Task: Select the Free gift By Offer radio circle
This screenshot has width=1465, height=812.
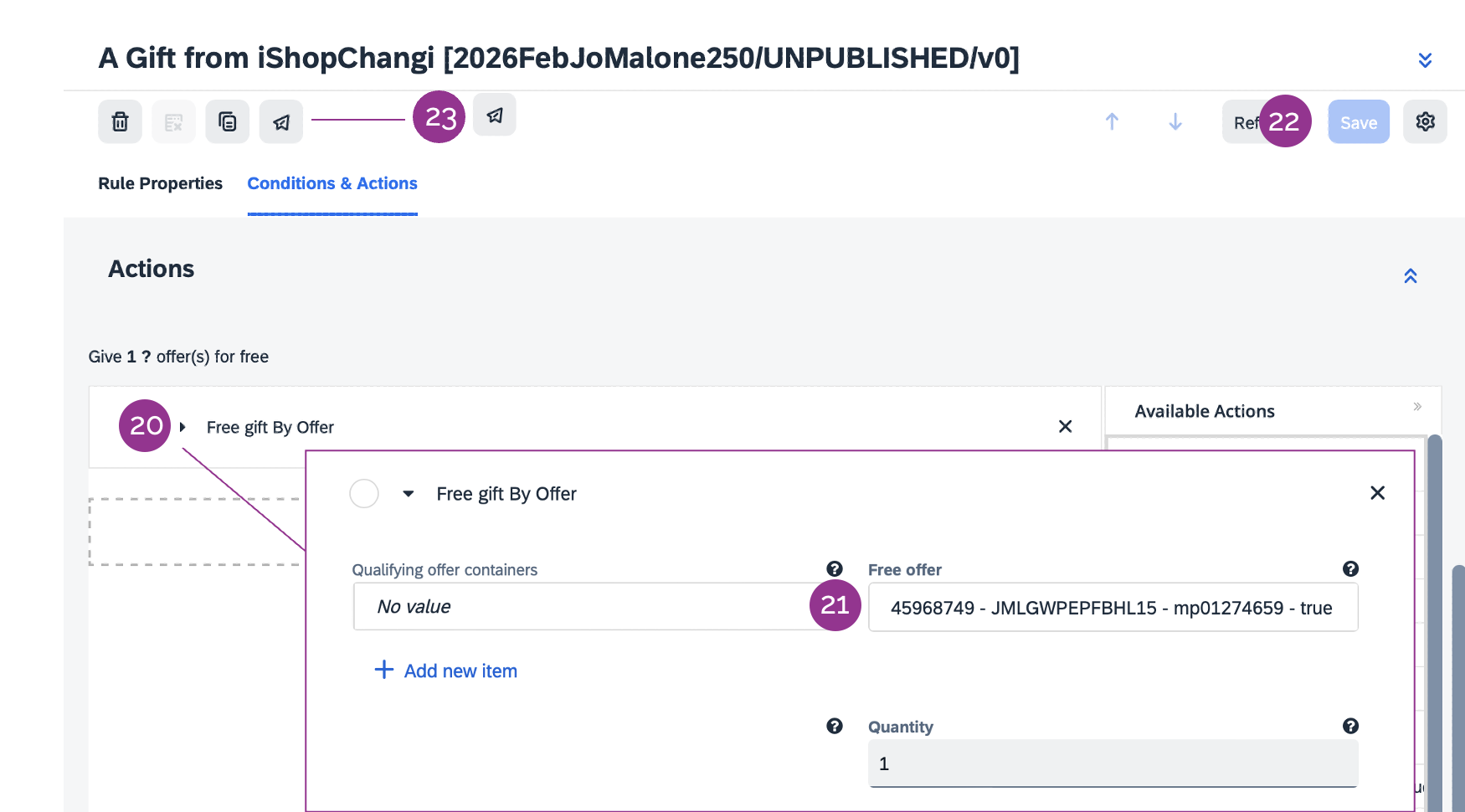Action: (364, 494)
